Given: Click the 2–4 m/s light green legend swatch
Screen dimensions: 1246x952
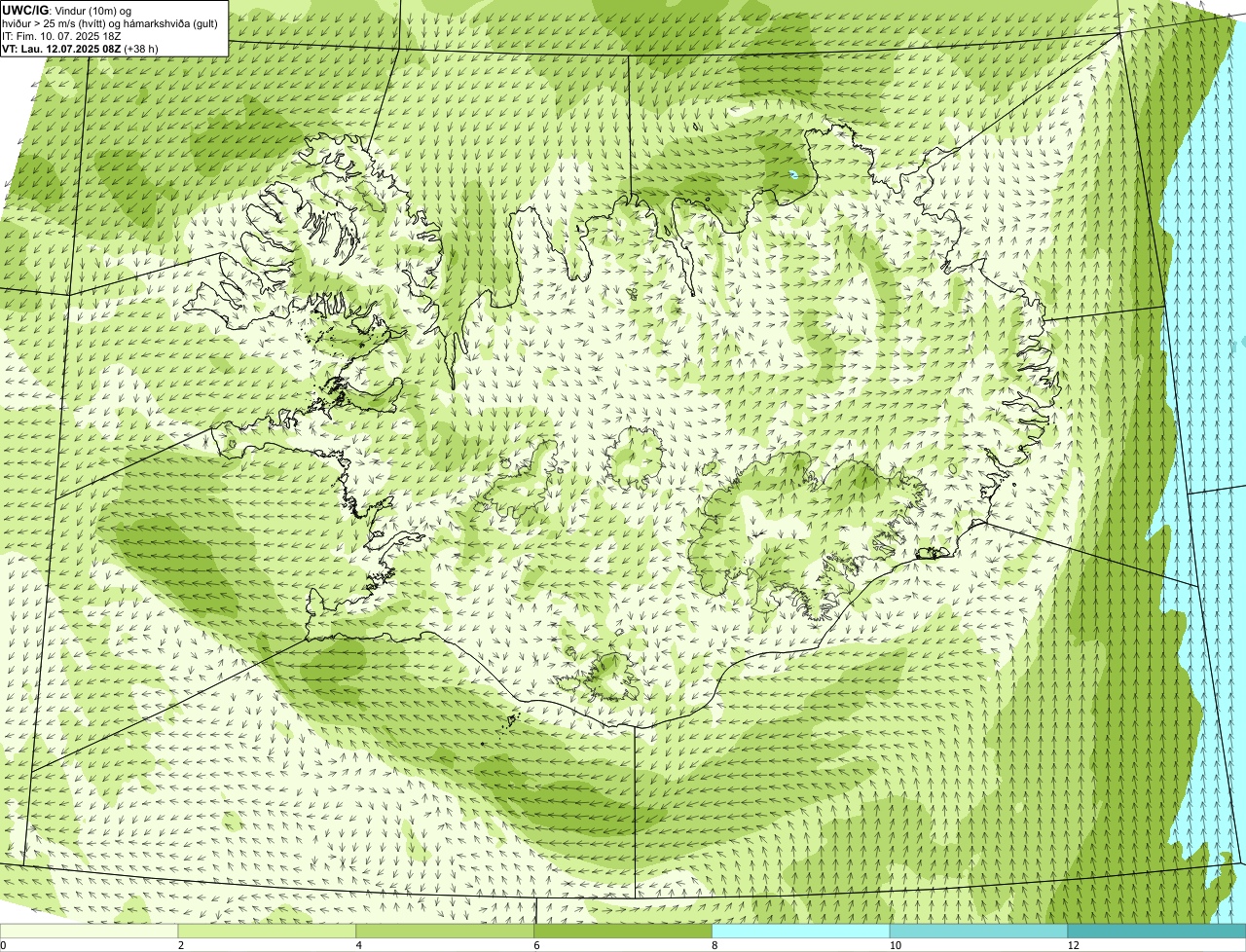Looking at the screenshot, I should [268, 931].
